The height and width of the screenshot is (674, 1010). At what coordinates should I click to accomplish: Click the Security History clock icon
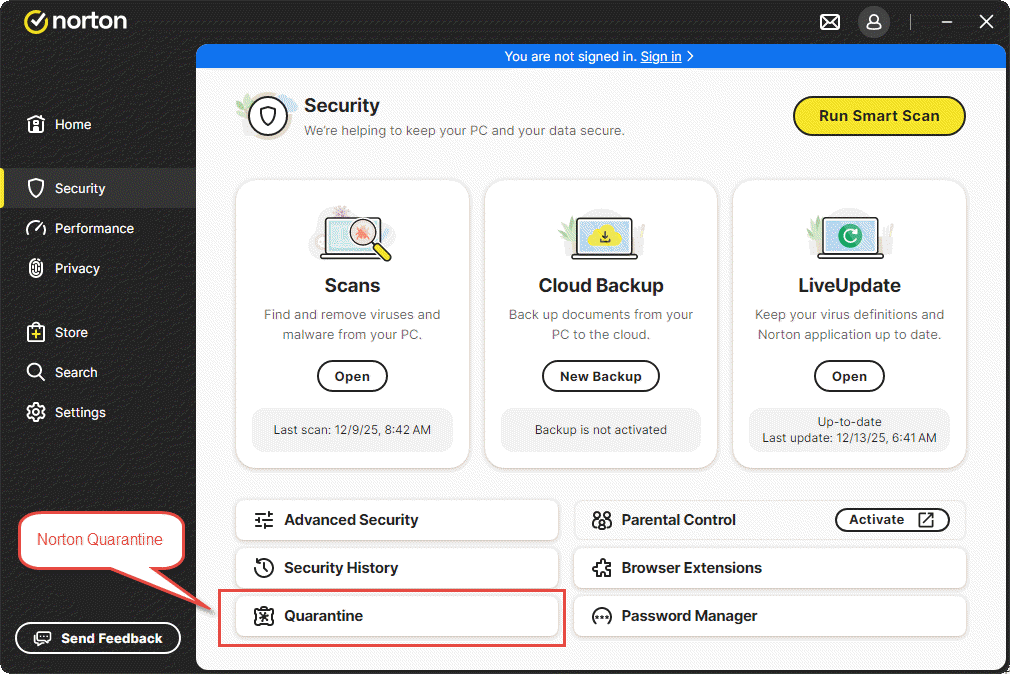[x=262, y=568]
